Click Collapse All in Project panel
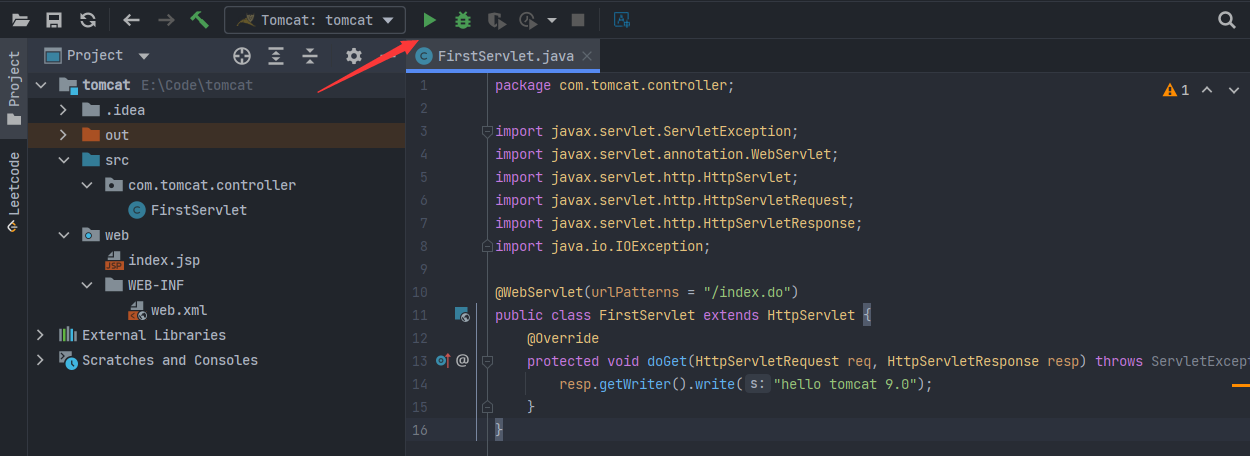The width and height of the screenshot is (1250, 456). (310, 56)
